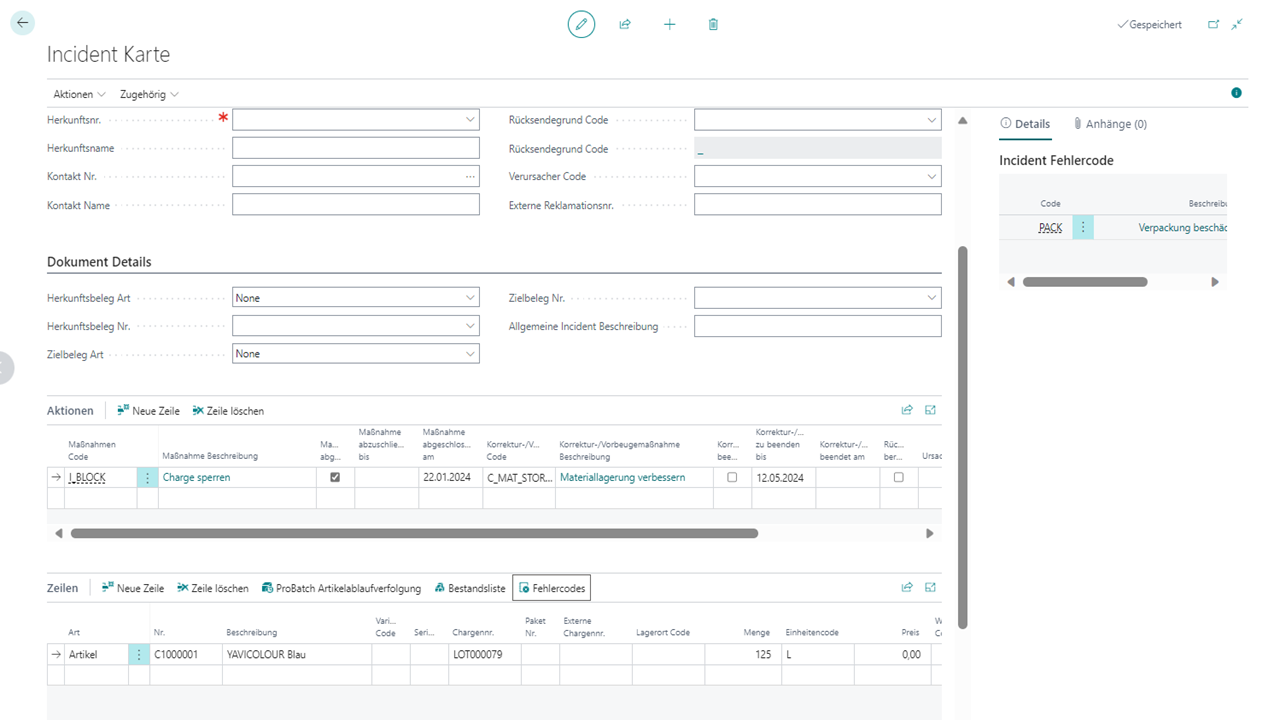Switch to edit mode with pencil icon
The width and height of the screenshot is (1280, 720).
[581, 24]
